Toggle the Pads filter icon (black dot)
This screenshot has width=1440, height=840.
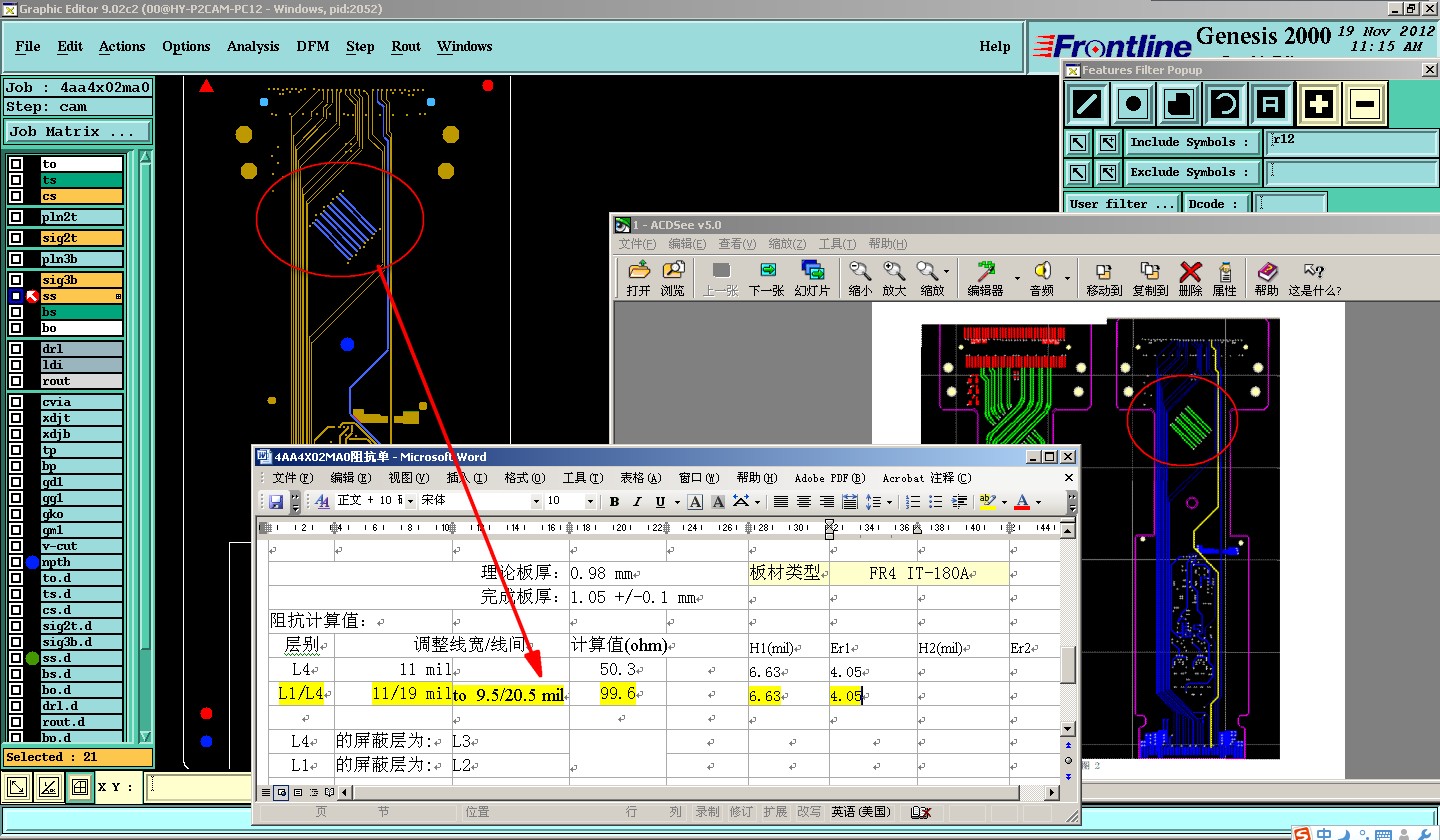(x=1133, y=103)
